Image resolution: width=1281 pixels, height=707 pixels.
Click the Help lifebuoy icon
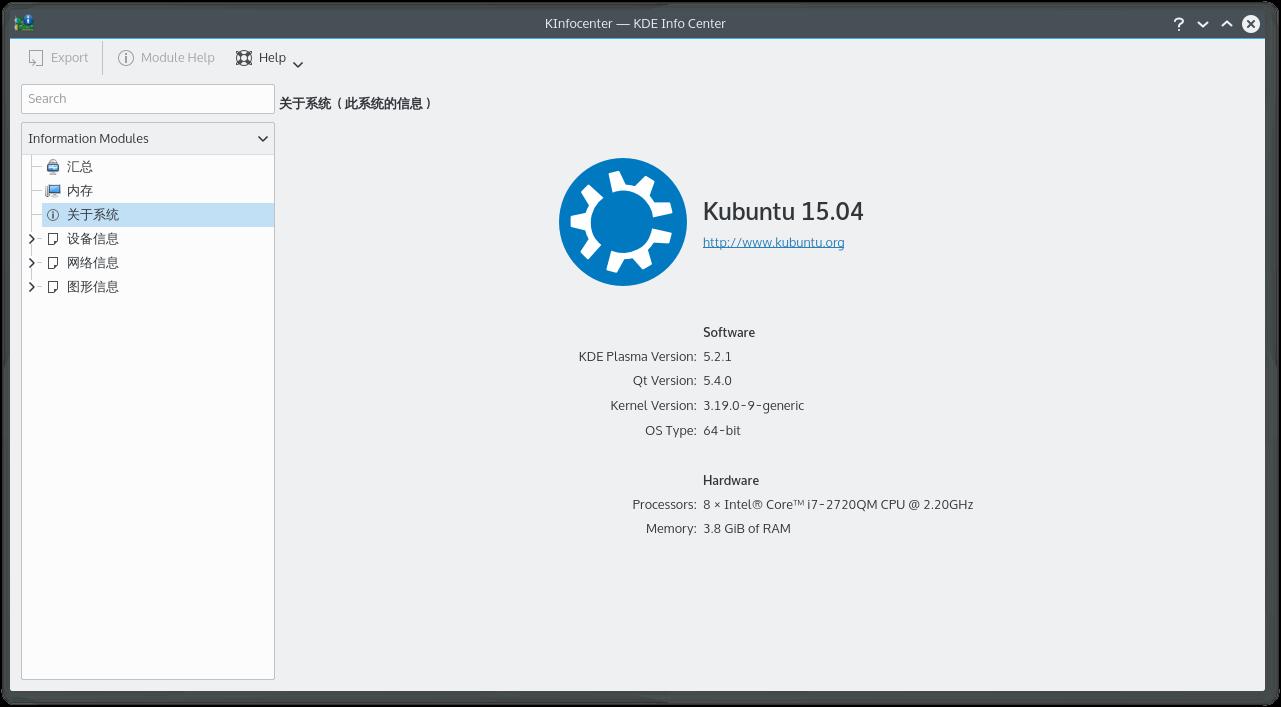(244, 58)
